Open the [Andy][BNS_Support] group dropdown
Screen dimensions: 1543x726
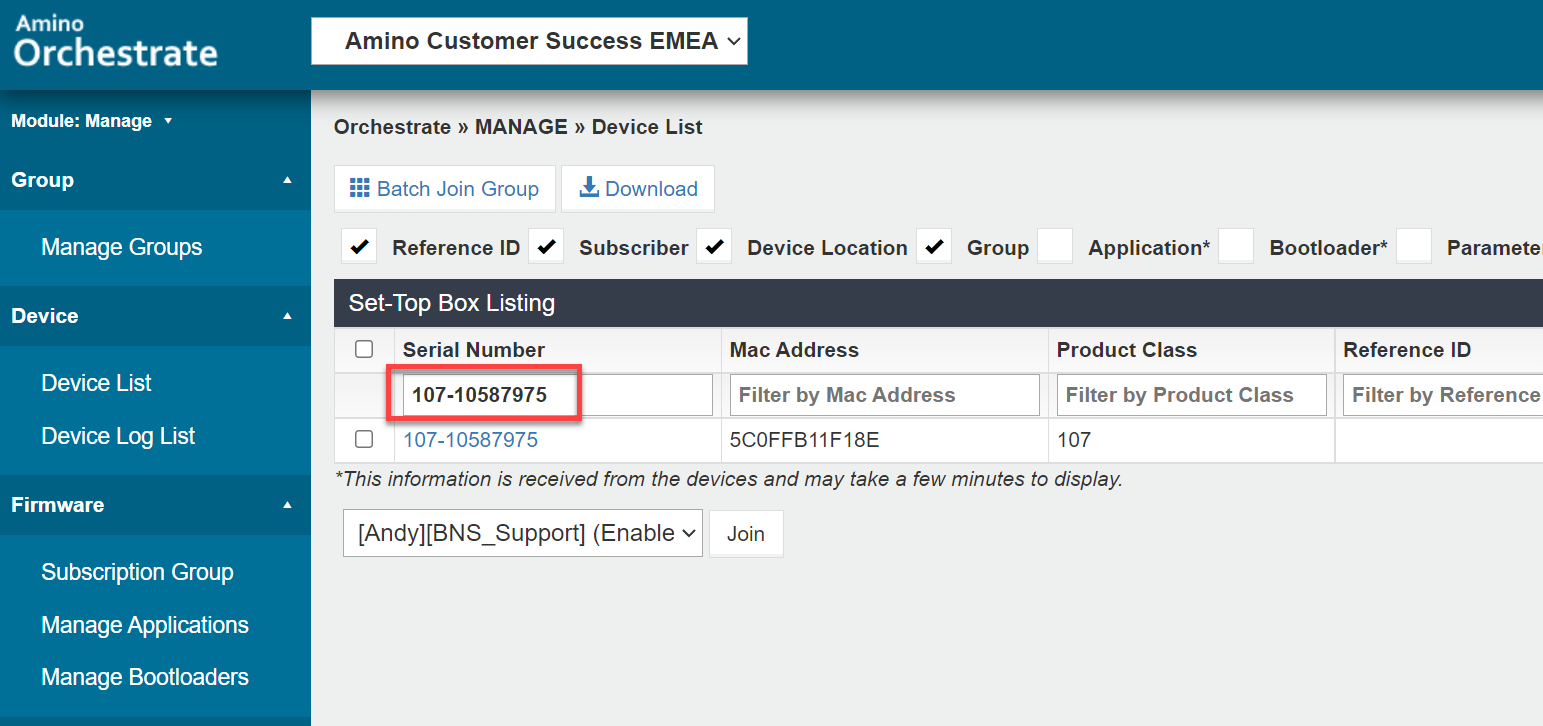[x=523, y=533]
